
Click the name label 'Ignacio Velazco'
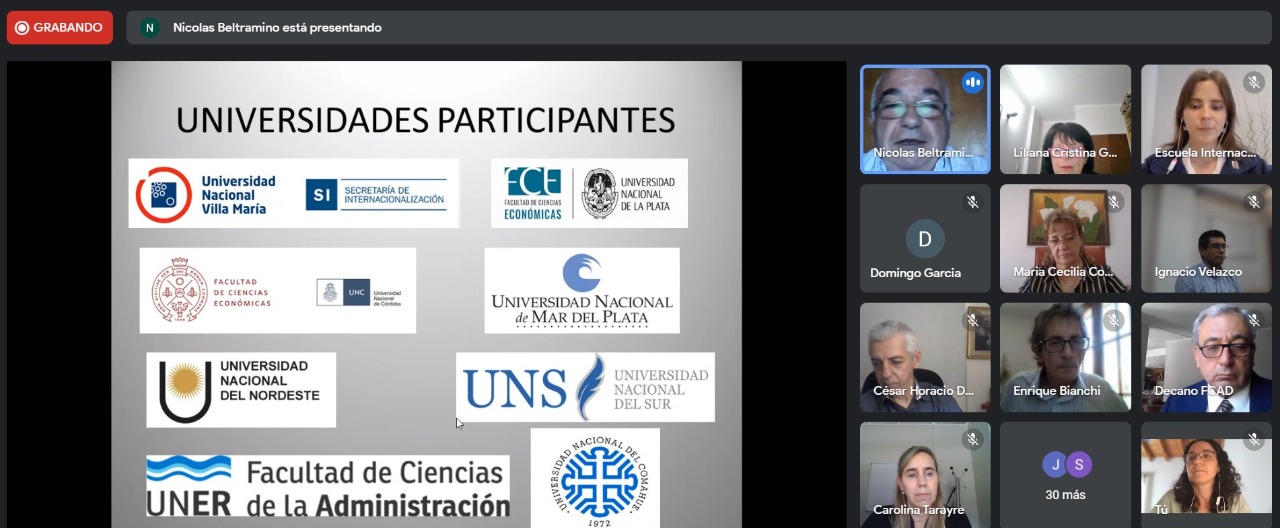1198,272
